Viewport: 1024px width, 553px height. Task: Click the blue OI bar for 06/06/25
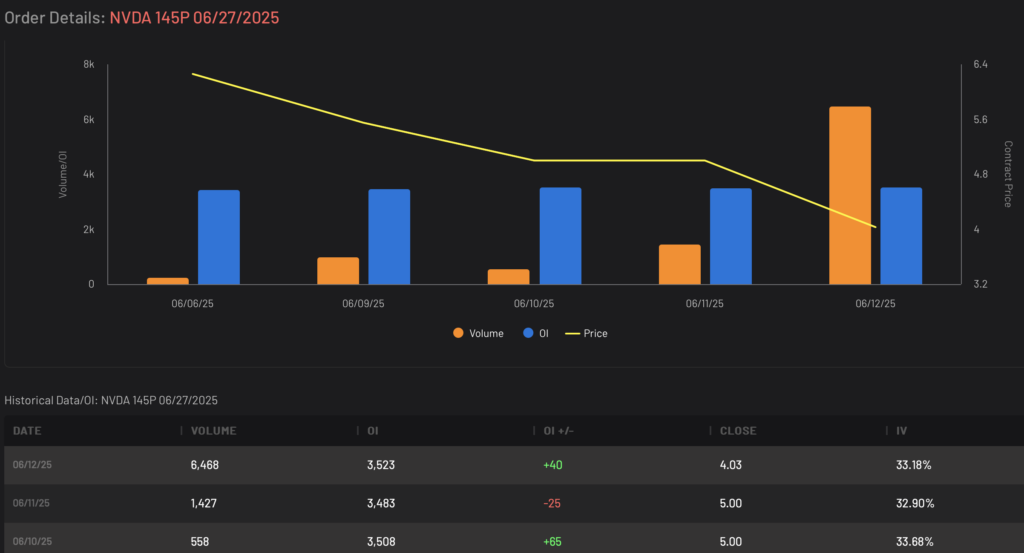click(x=219, y=237)
